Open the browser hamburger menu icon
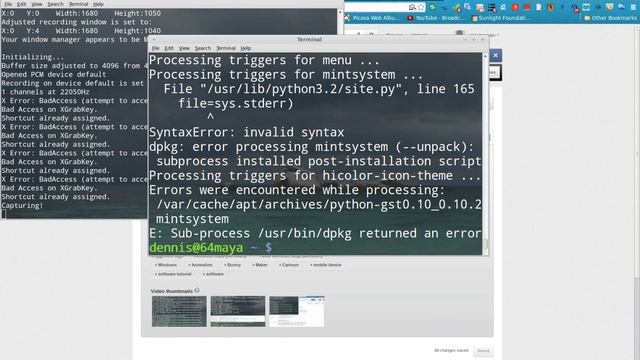The height and width of the screenshot is (360, 640). (633, 7)
